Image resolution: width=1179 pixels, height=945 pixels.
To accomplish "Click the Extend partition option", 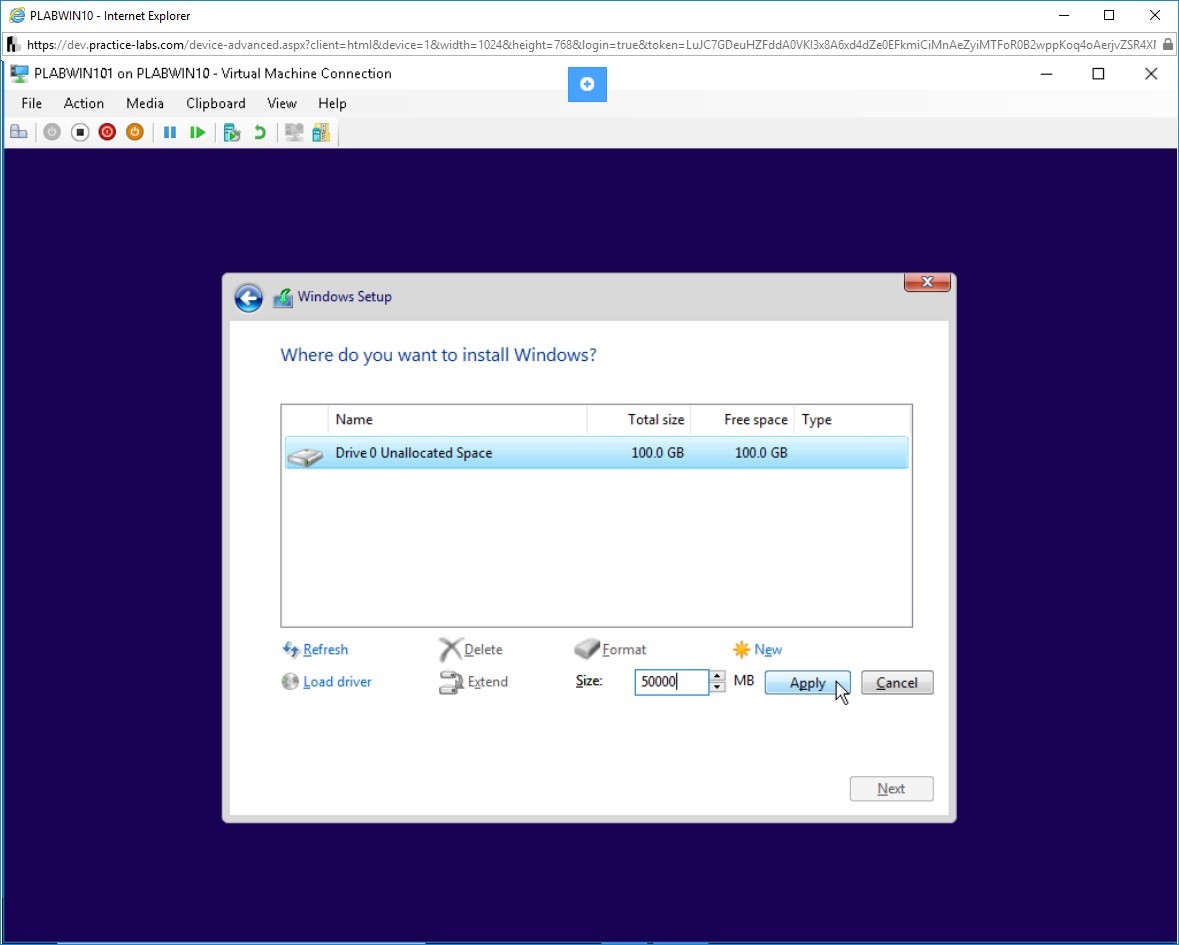I will coord(474,682).
